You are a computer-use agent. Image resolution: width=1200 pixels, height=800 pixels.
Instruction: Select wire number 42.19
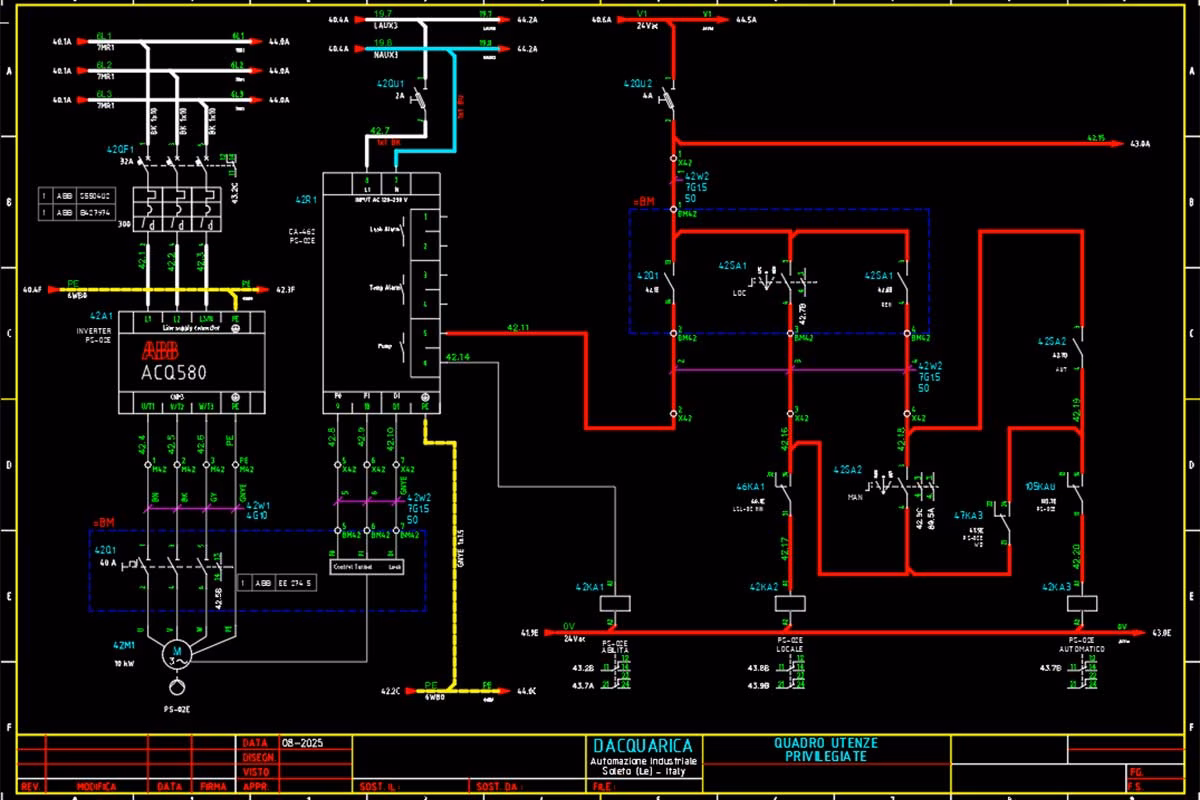click(1076, 410)
